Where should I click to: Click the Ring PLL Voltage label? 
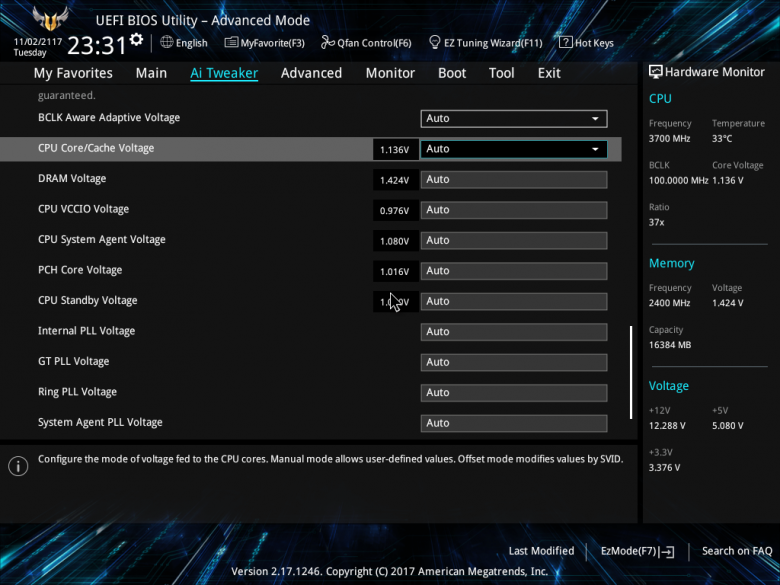coord(78,392)
